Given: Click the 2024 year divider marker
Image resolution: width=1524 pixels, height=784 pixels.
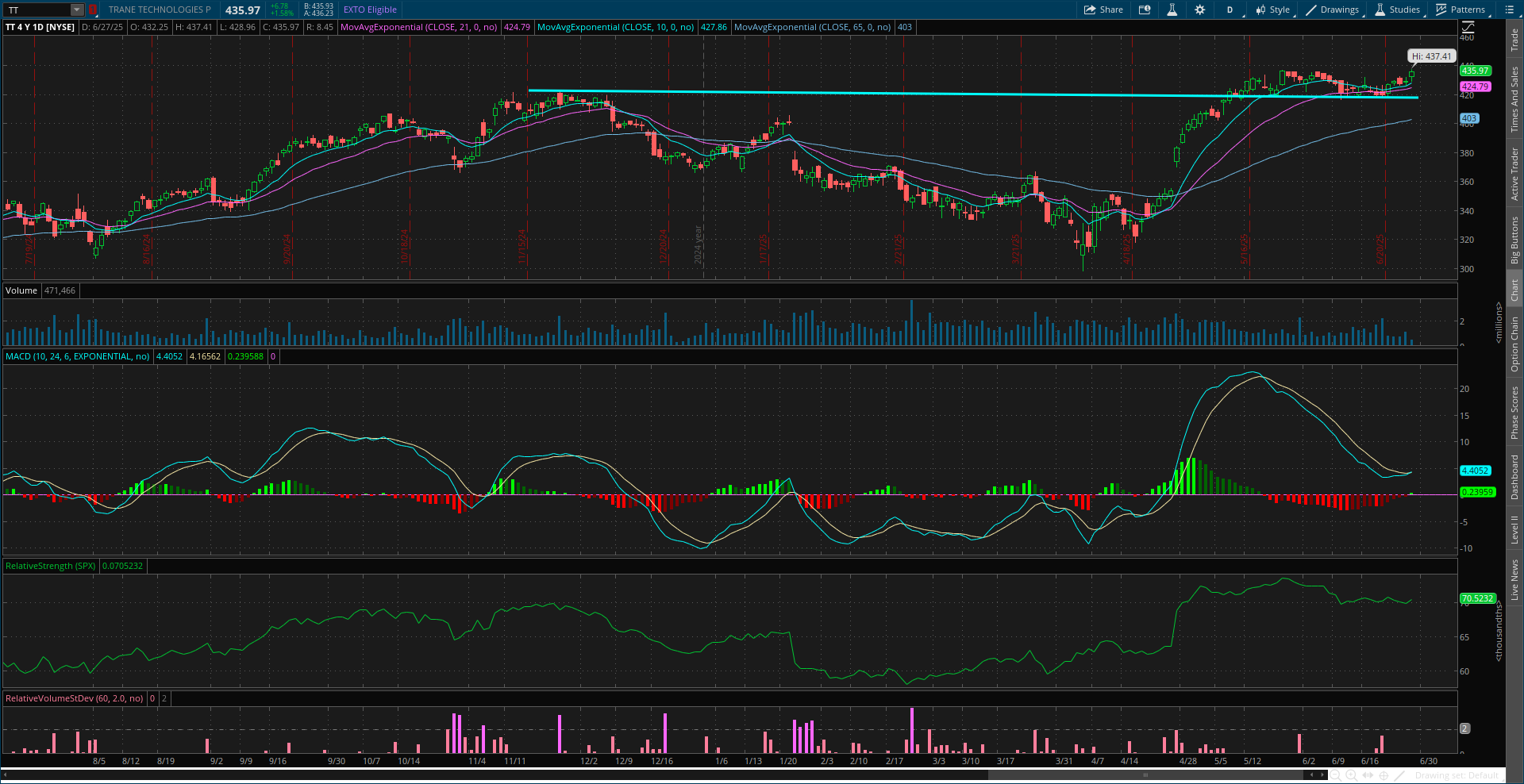Looking at the screenshot, I should coord(698,244).
